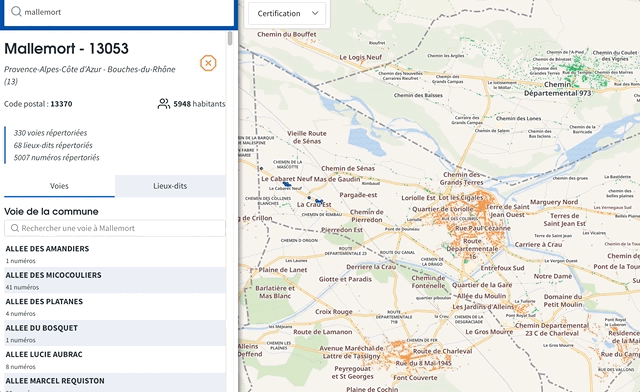Select ALLEE LUCIE AUBRAC in the list
Image resolution: width=640 pixels, height=392 pixels.
(x=115, y=360)
